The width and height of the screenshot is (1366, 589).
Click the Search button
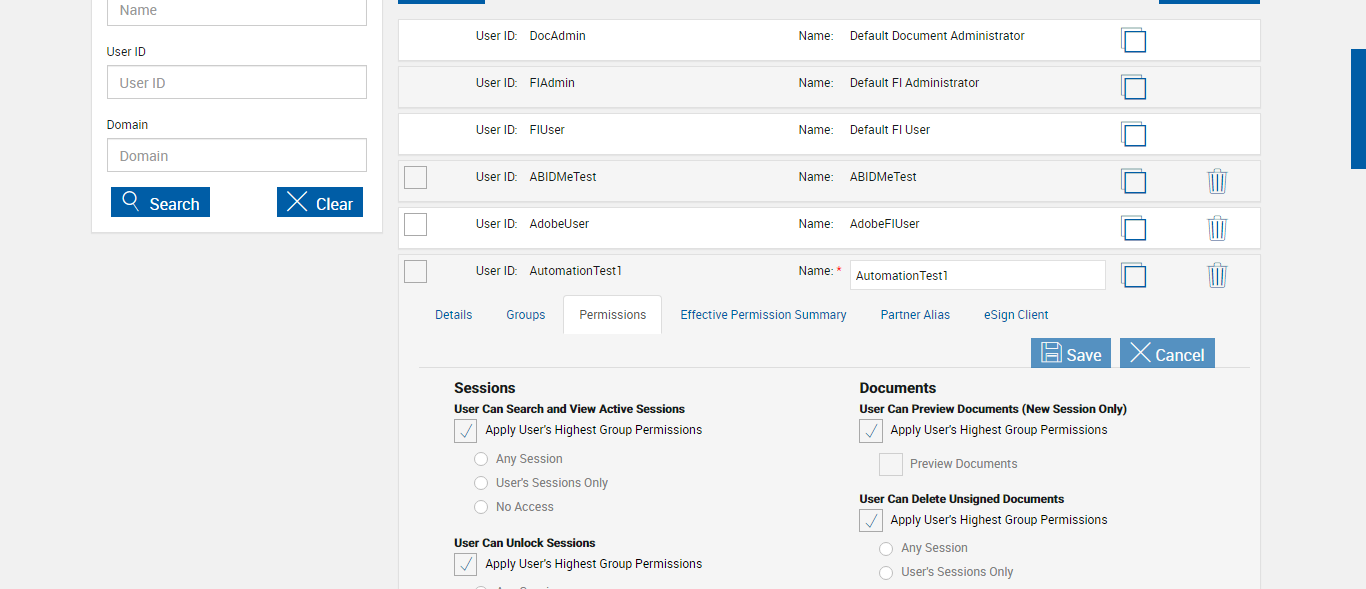pyautogui.click(x=160, y=203)
